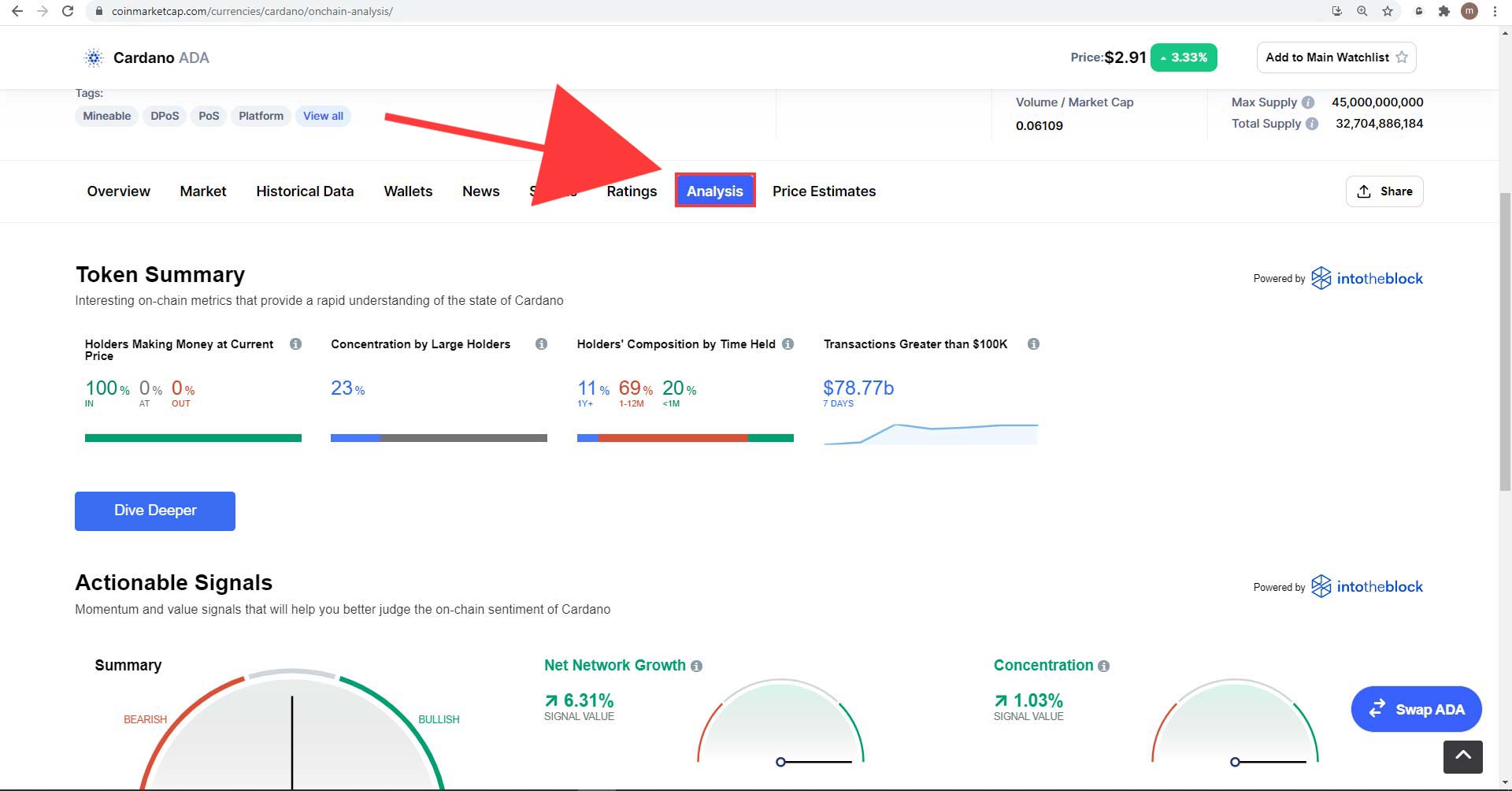Open the News tab

[x=480, y=191]
